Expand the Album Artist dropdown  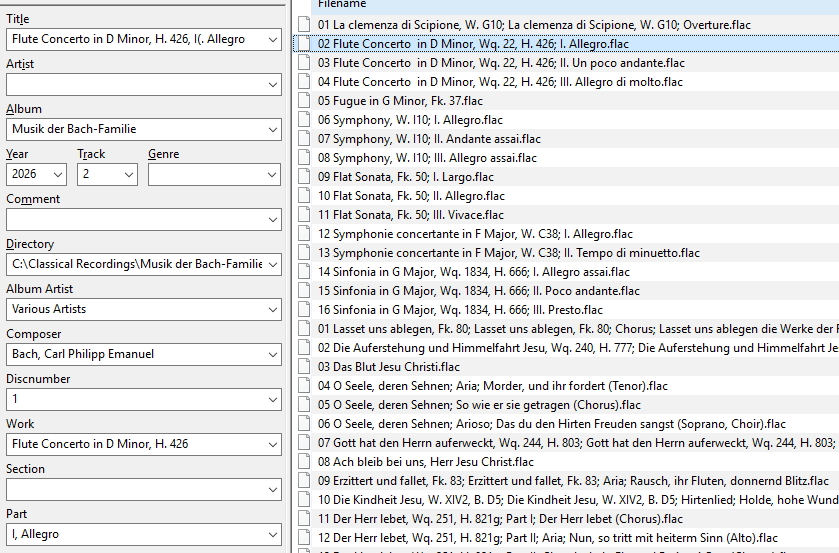coord(273,310)
